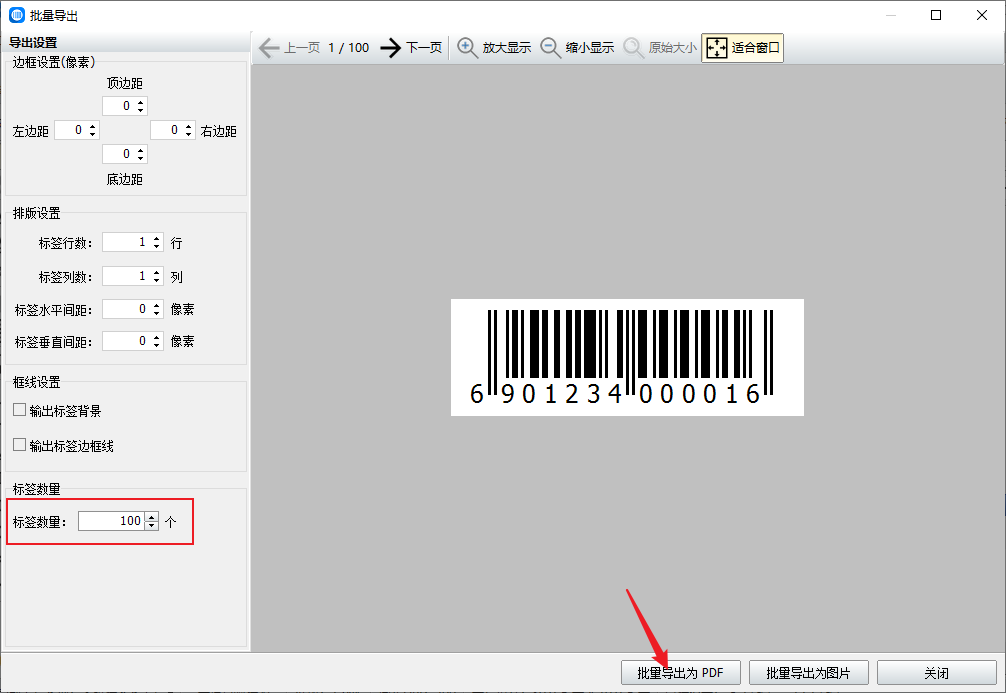Click the 批量导出 app icon in title bar
The height and width of the screenshot is (693, 1006).
[x=17, y=15]
